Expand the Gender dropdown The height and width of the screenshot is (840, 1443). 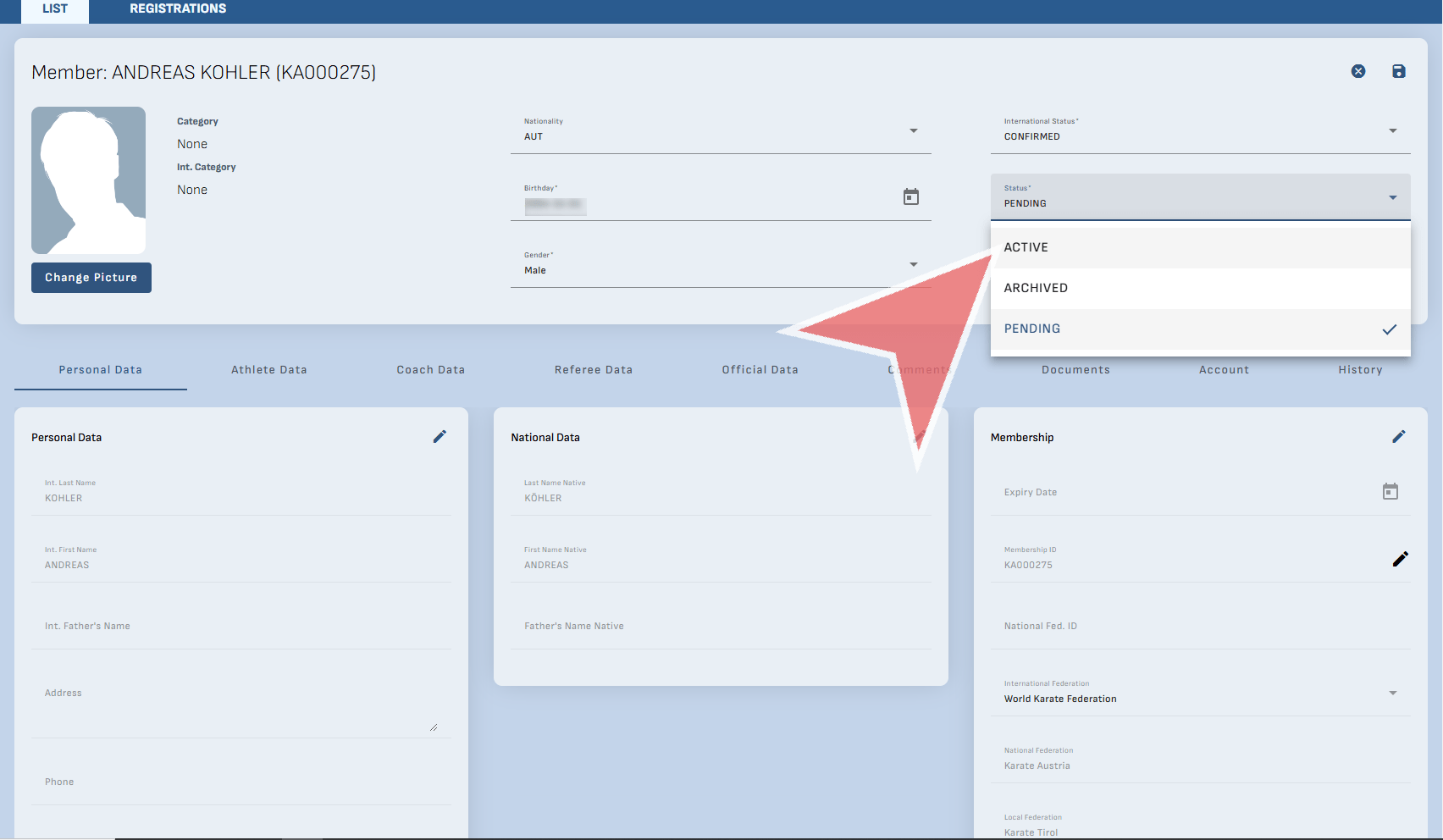[x=913, y=265]
